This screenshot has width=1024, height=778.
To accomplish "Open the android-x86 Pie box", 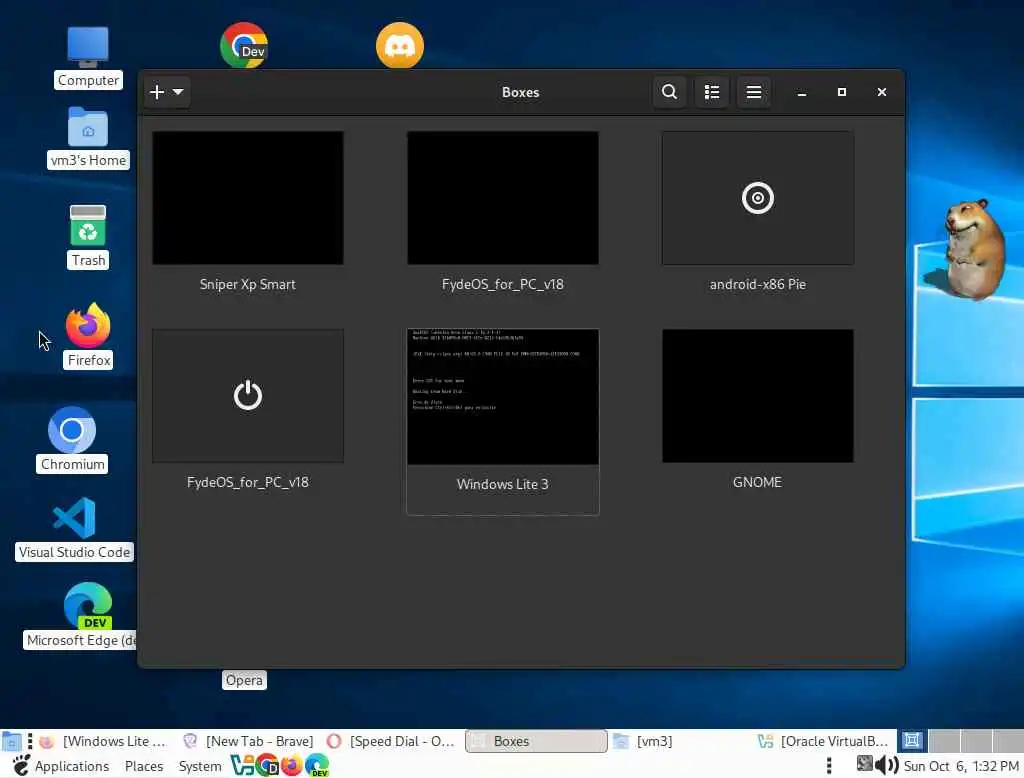I will [758, 198].
